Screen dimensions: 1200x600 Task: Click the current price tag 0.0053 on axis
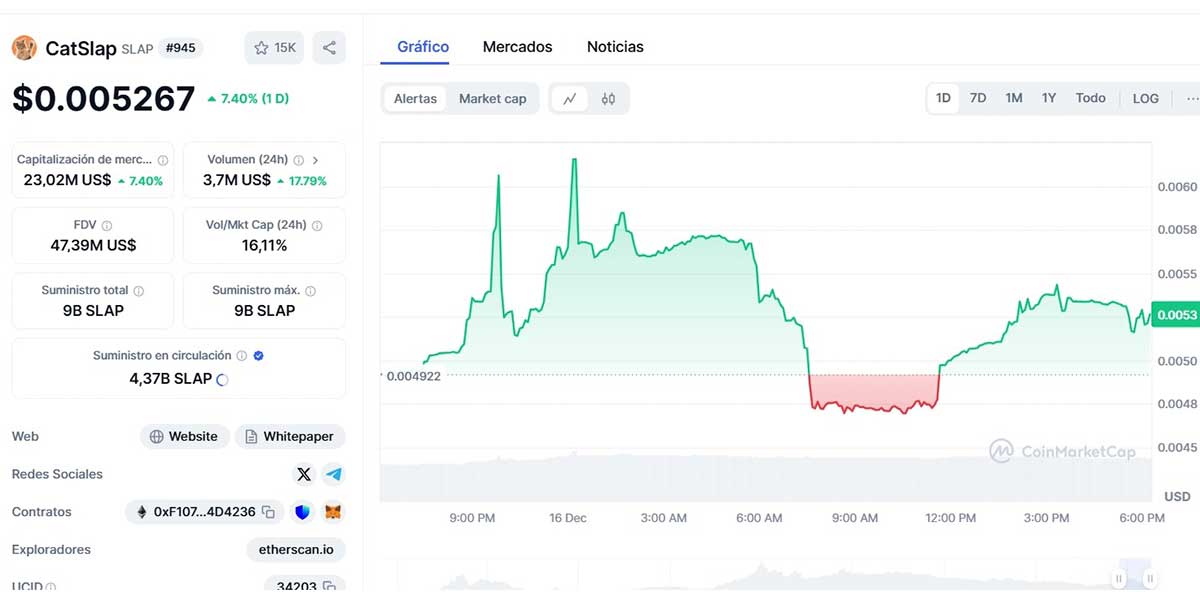click(x=1176, y=315)
